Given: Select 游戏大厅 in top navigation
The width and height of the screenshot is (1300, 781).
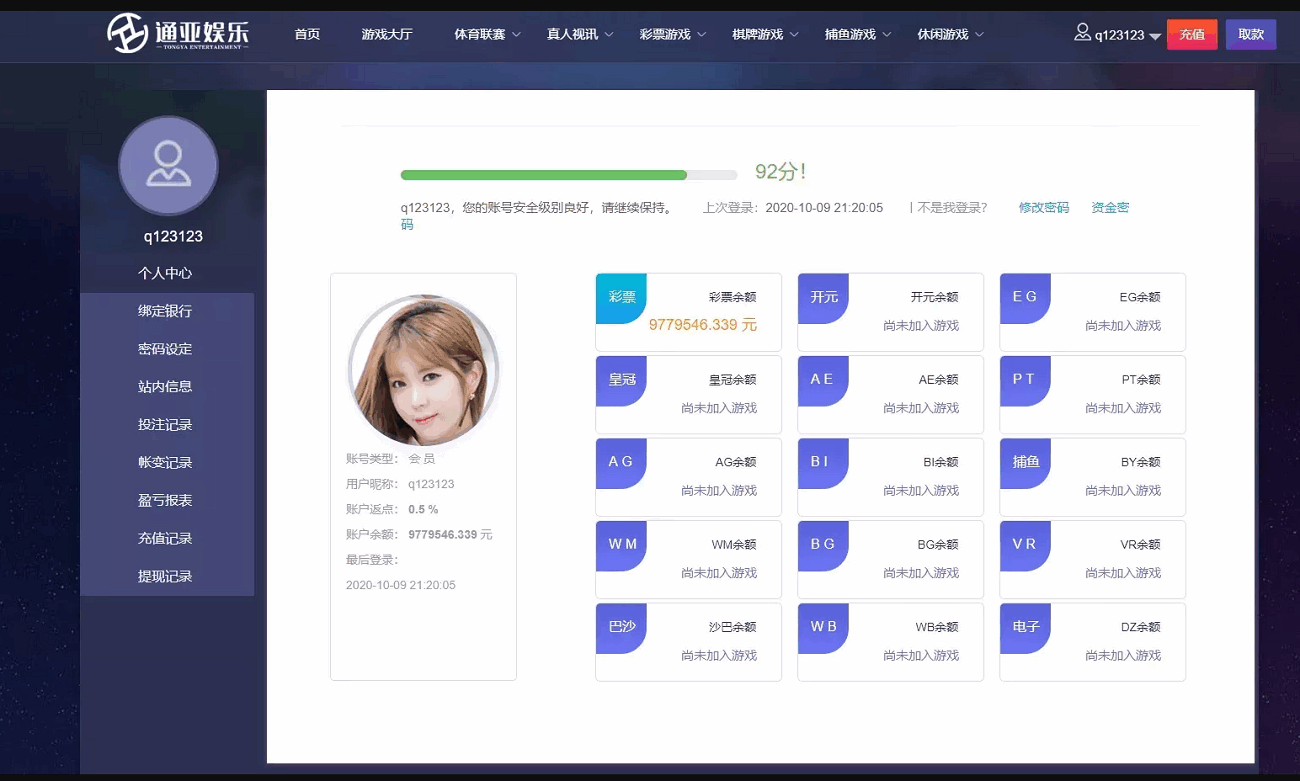Looking at the screenshot, I should pos(387,35).
